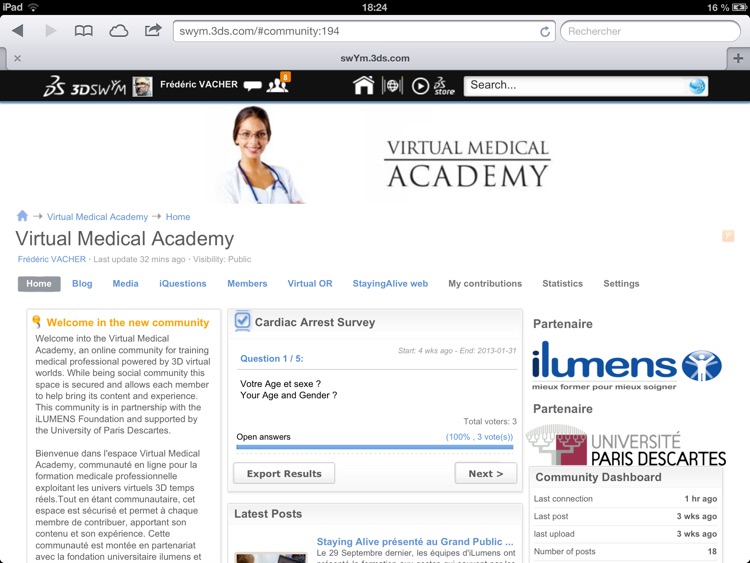Image resolution: width=750 pixels, height=563 pixels.
Task: Click the Number of posts dashboard row
Action: click(x=626, y=552)
